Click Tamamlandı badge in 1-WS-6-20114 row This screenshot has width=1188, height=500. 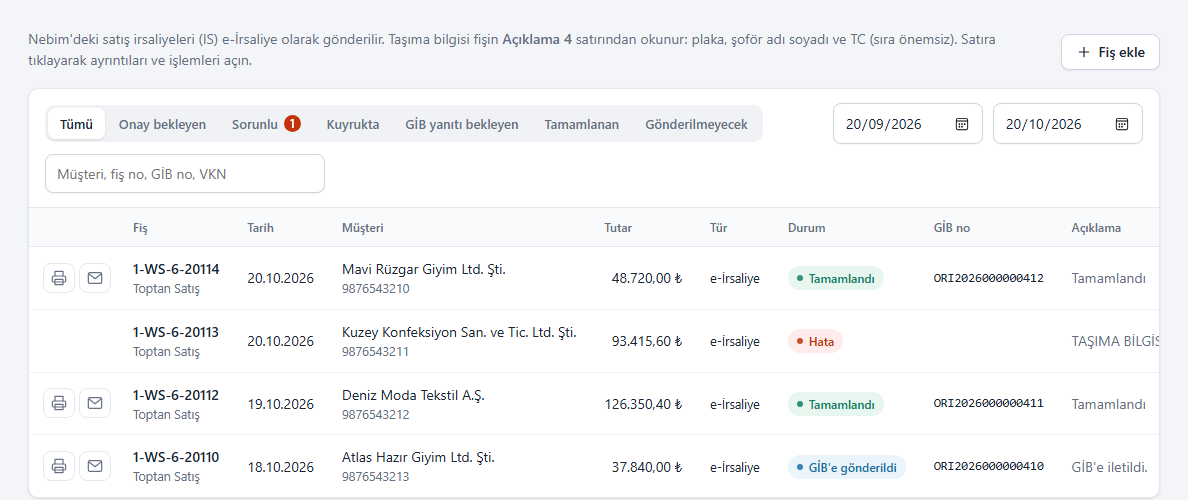pos(836,279)
